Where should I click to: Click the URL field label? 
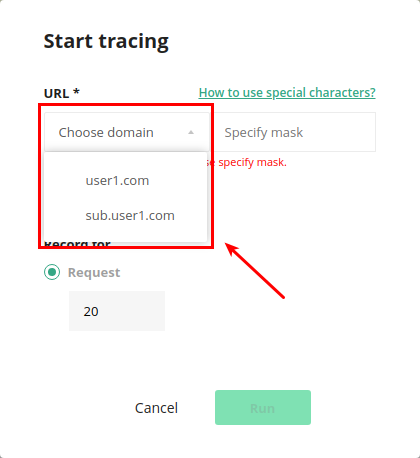pyautogui.click(x=56, y=94)
